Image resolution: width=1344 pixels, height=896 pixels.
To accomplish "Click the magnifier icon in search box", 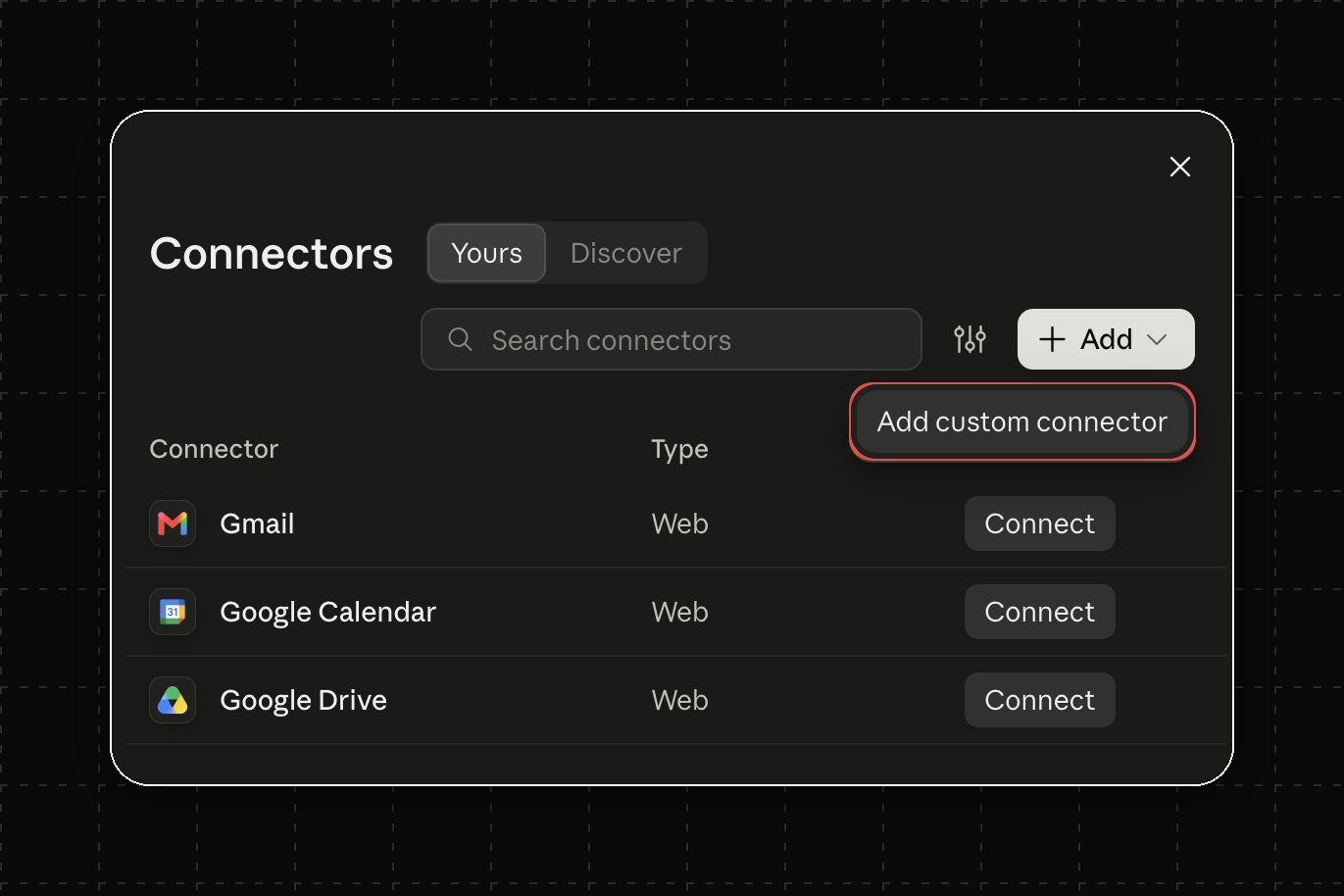I will point(460,339).
